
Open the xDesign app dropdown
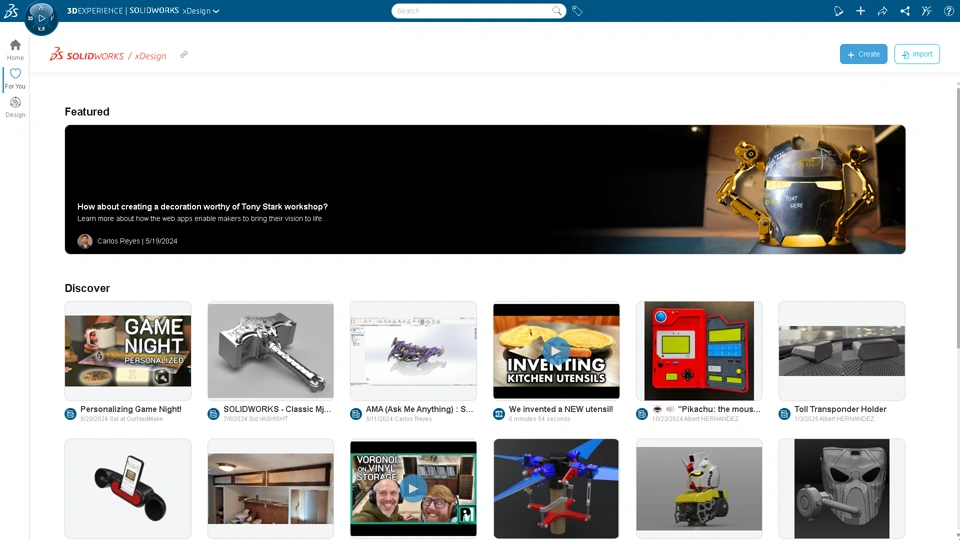pyautogui.click(x=201, y=11)
